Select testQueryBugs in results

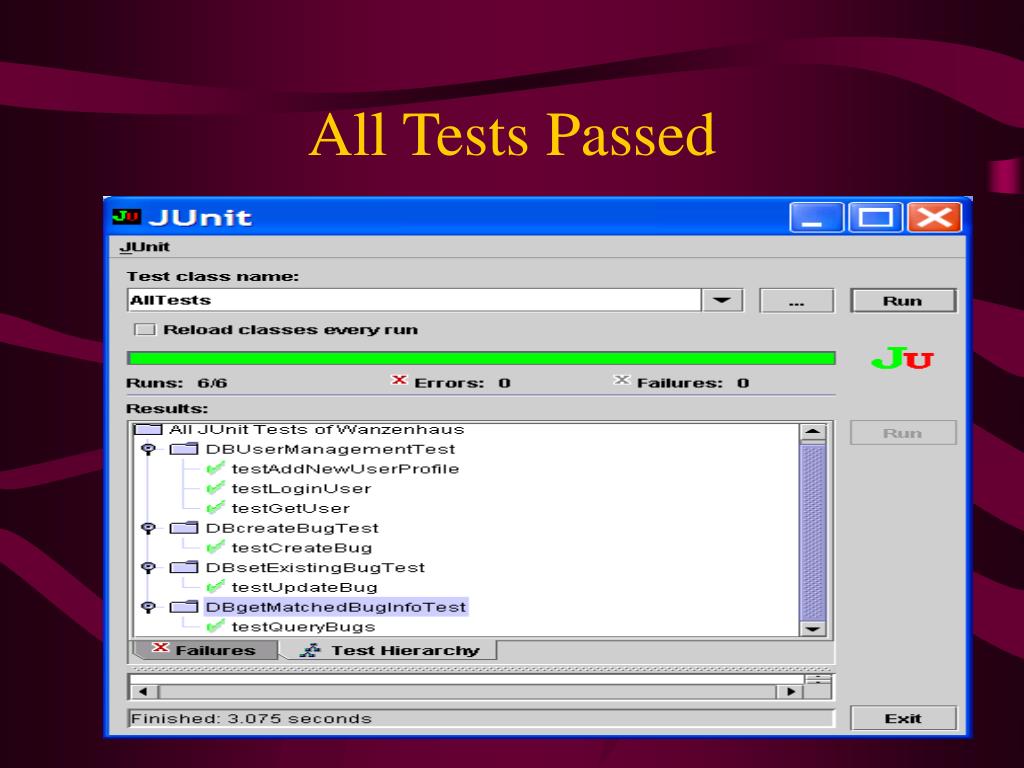point(303,626)
